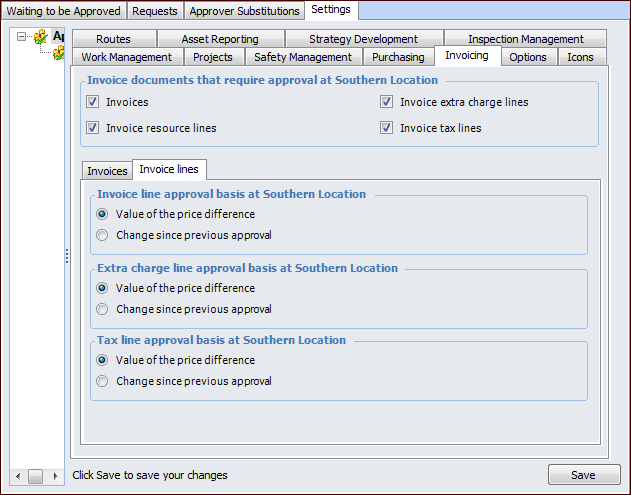Click the tree panel horizontal scrollbar thumb
Image resolution: width=631 pixels, height=495 pixels.
pyautogui.click(x=35, y=476)
